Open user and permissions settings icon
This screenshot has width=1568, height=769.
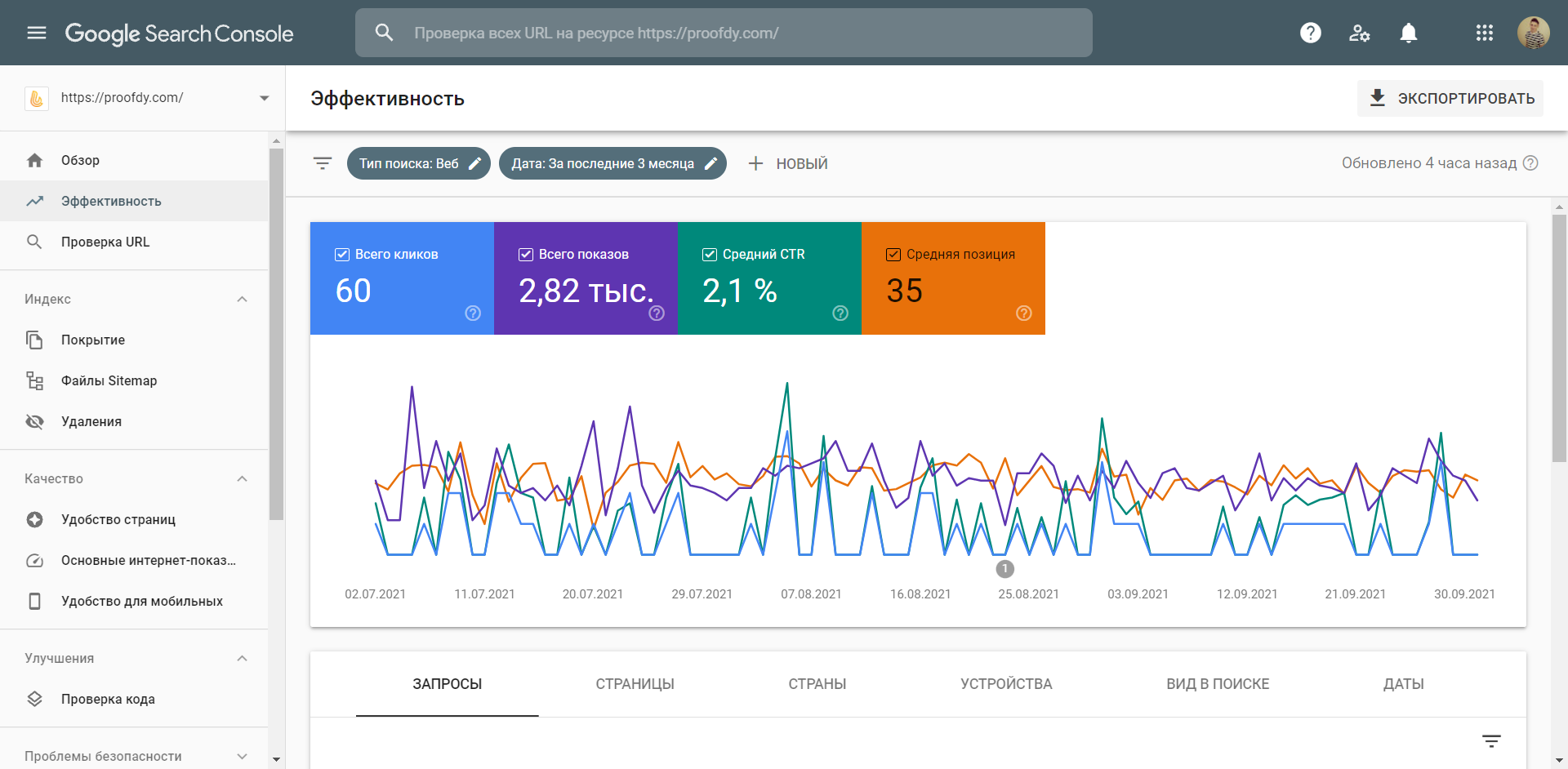1359,33
